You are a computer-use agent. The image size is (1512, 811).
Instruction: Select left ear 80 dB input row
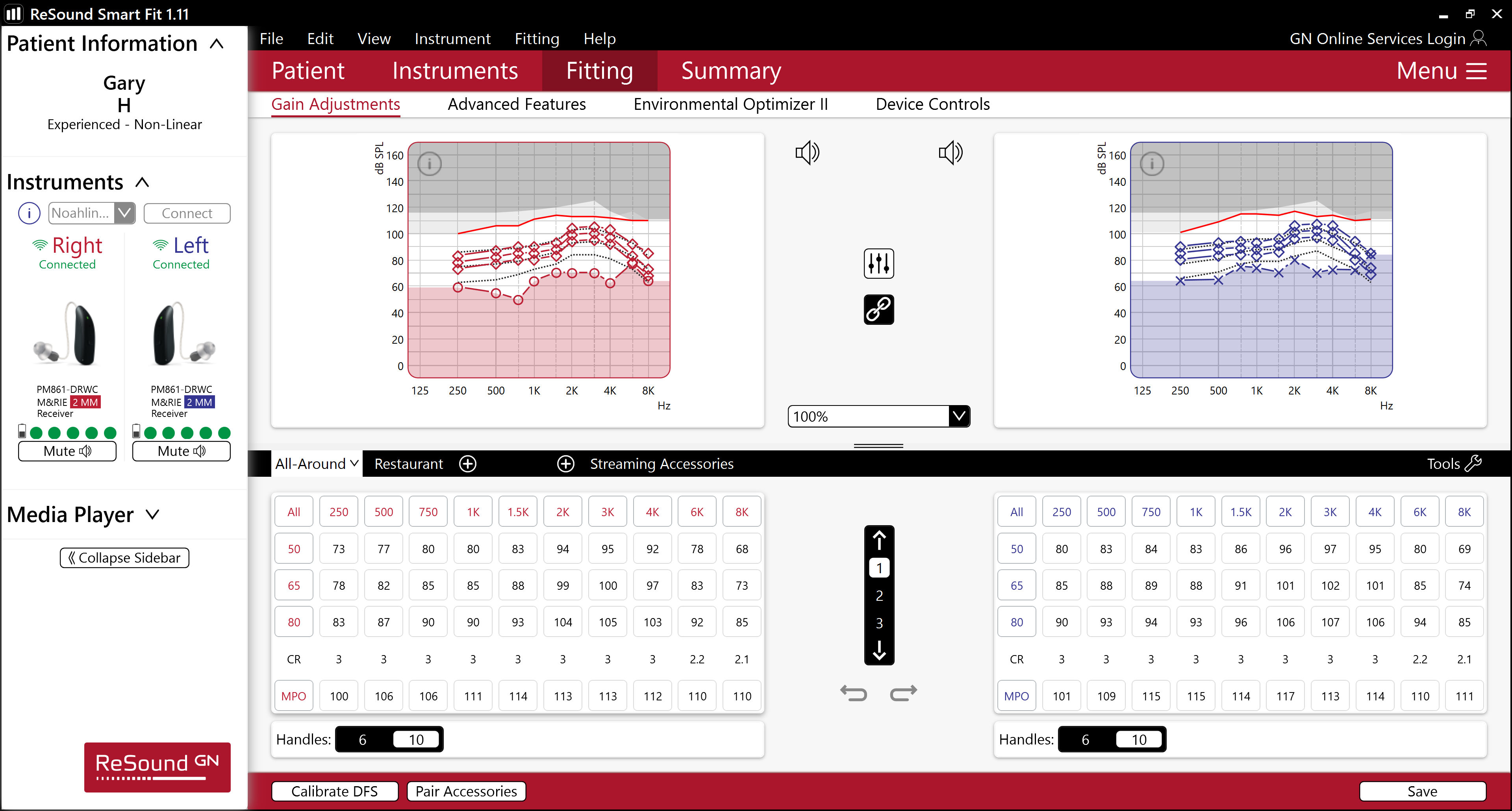[x=1017, y=622]
